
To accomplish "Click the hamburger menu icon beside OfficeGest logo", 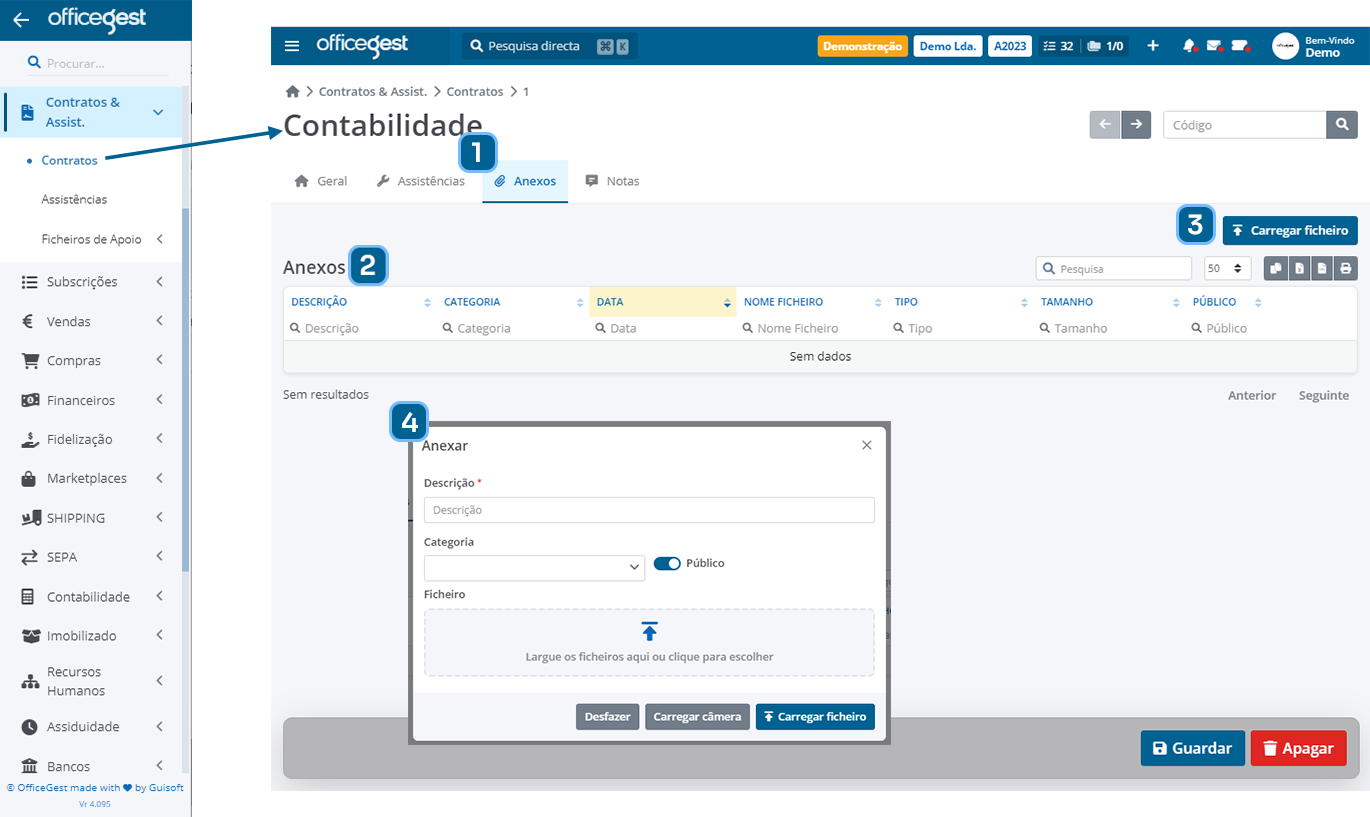I will [x=292, y=45].
